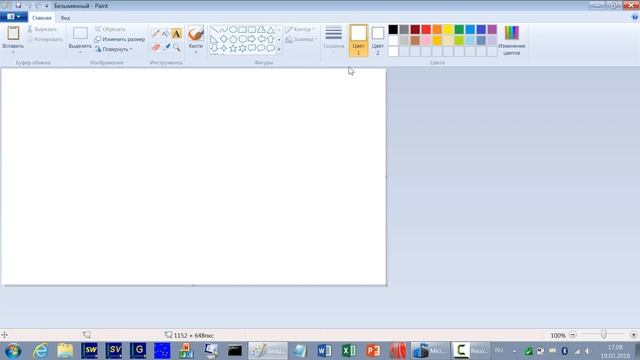Choose the Six-point star shape
Image resolution: width=640 pixels, height=360 pixels.
tap(242, 49)
